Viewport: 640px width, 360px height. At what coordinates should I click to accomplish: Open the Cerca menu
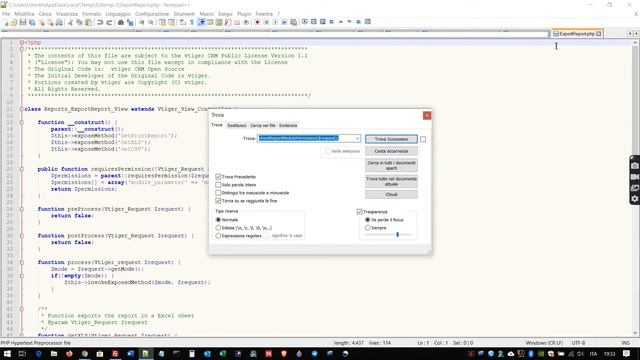tap(45, 14)
